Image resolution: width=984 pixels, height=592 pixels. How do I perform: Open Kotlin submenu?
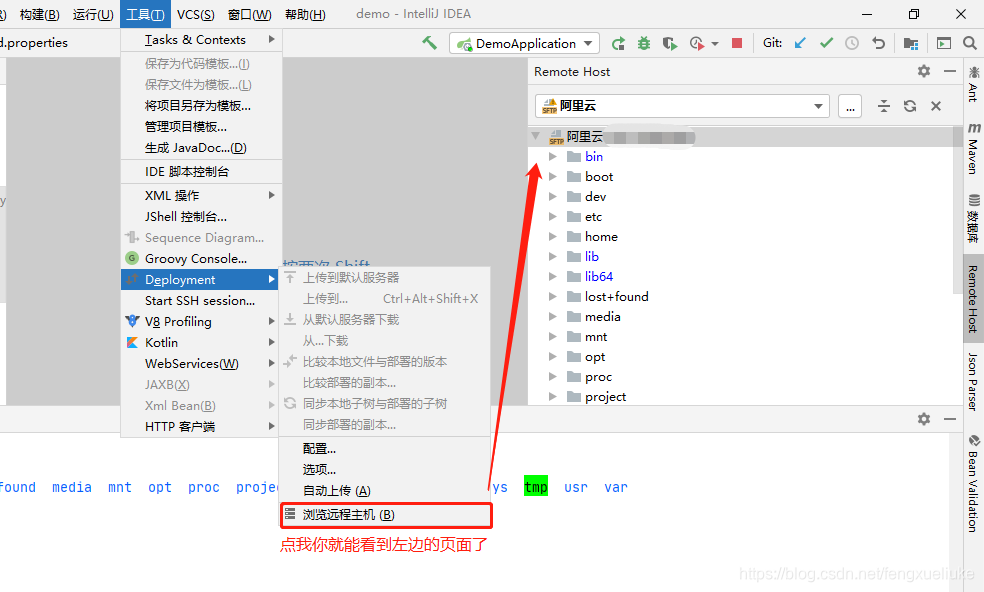click(201, 342)
